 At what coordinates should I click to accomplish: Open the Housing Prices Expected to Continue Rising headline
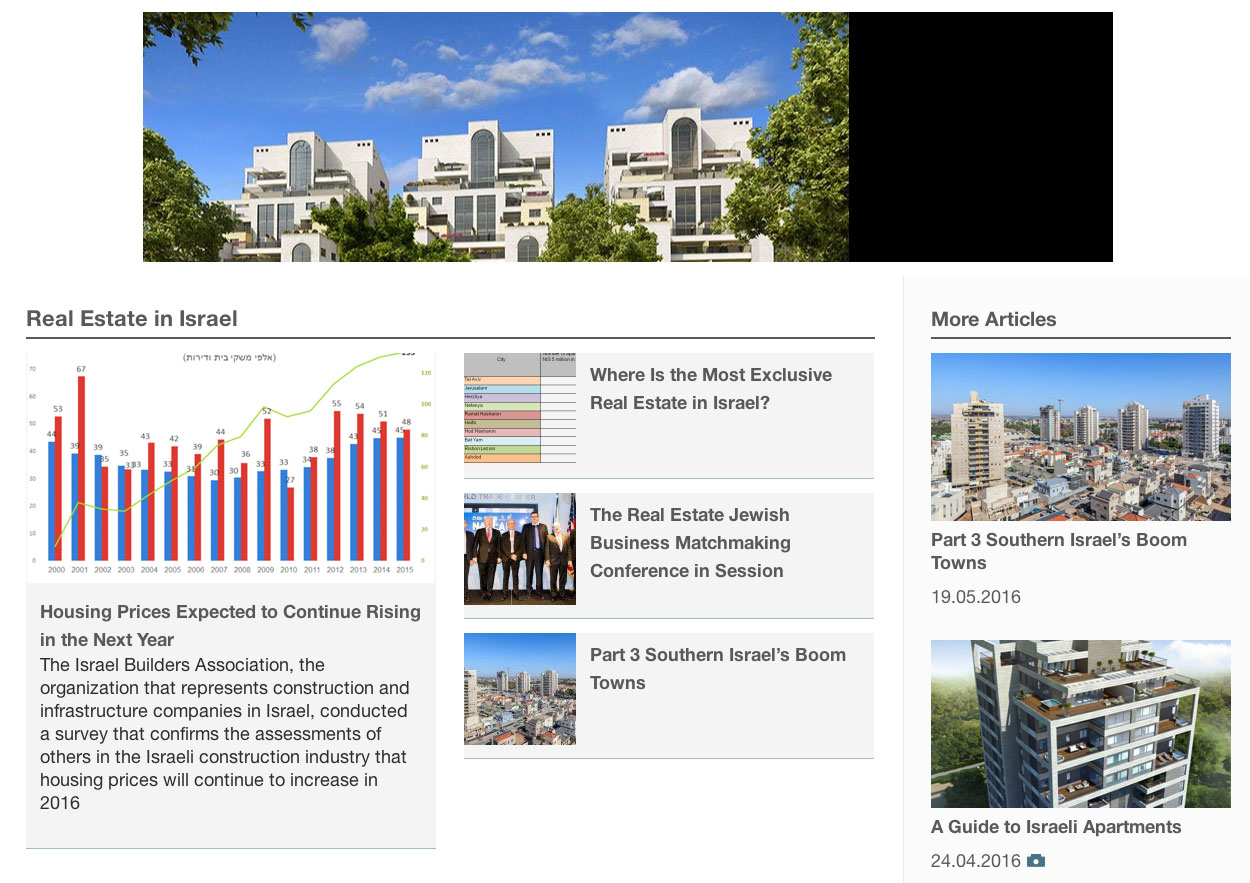point(230,625)
